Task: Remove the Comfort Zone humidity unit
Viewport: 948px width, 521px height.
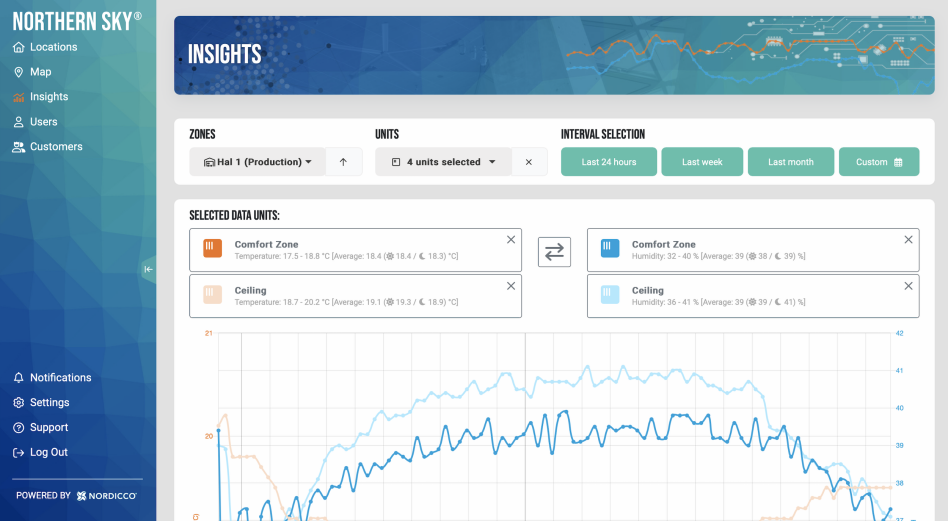Action: (x=908, y=240)
